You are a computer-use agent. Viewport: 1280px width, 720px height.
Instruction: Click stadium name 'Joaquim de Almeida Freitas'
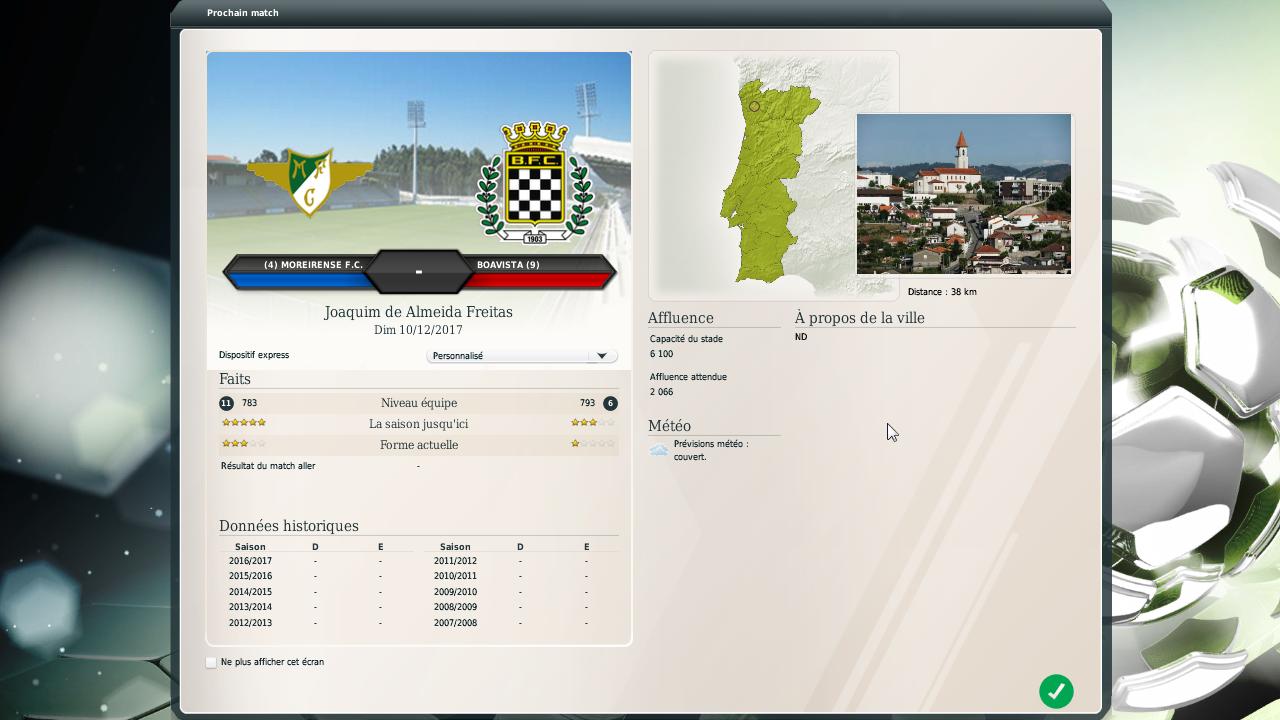point(418,312)
